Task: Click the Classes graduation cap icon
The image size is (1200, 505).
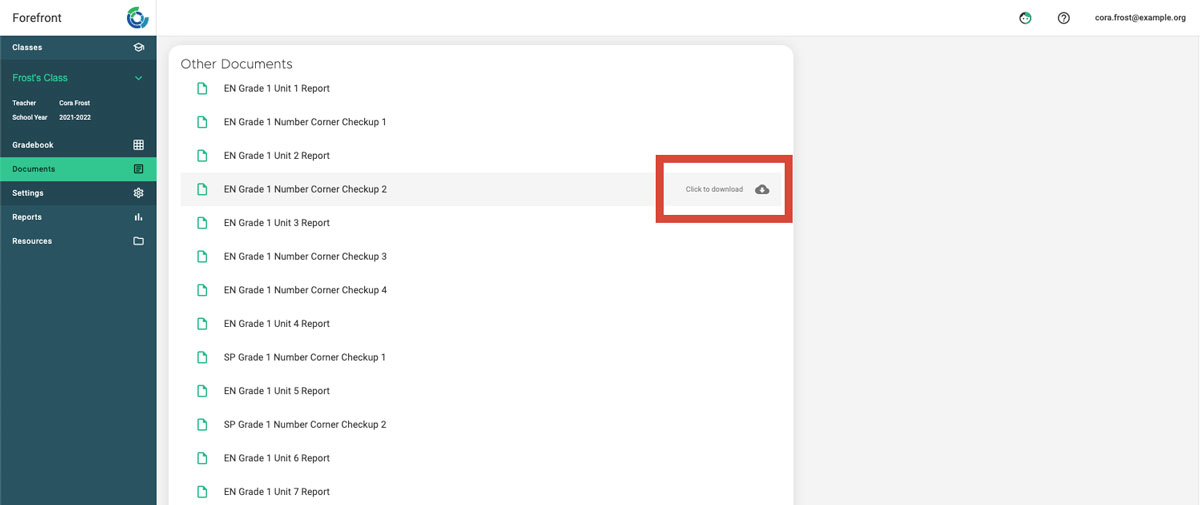Action: 138,47
